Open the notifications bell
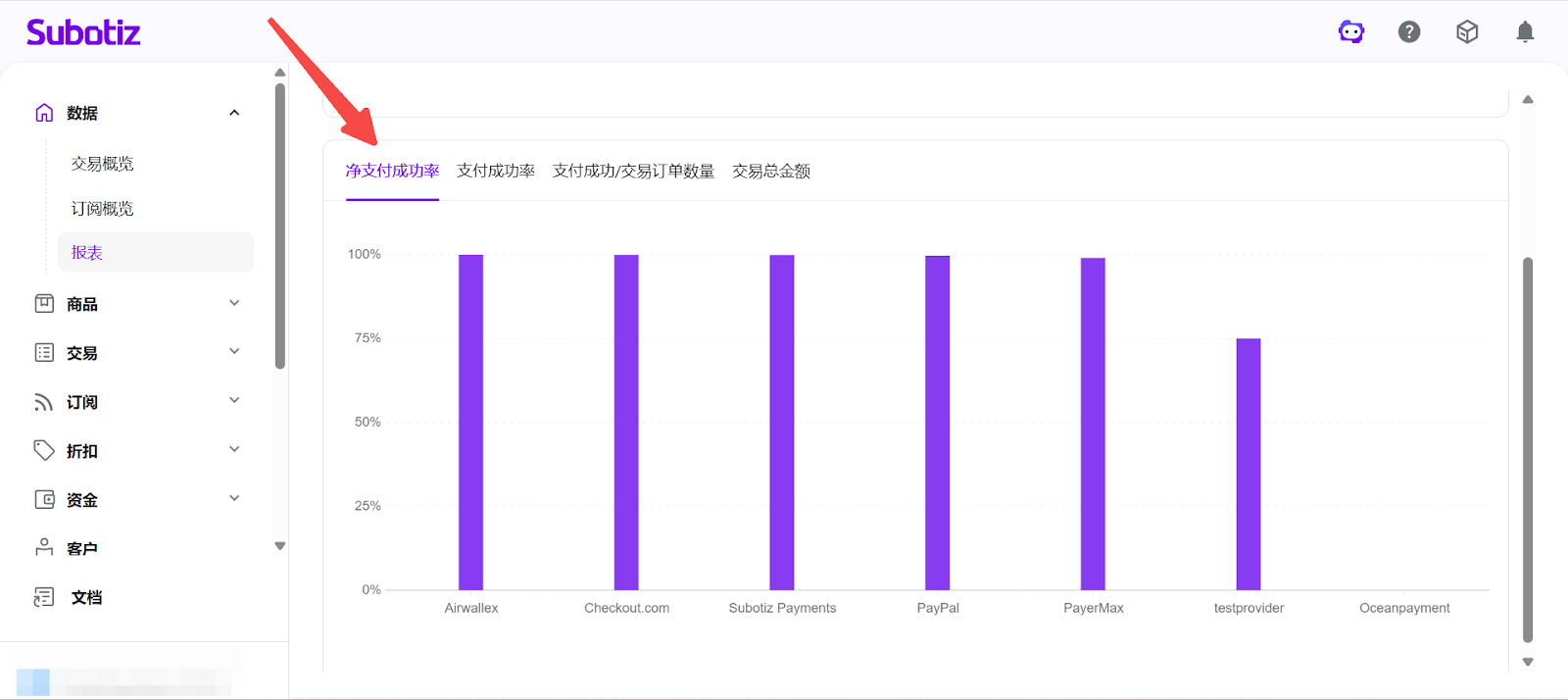This screenshot has height=700, width=1568. (x=1525, y=32)
